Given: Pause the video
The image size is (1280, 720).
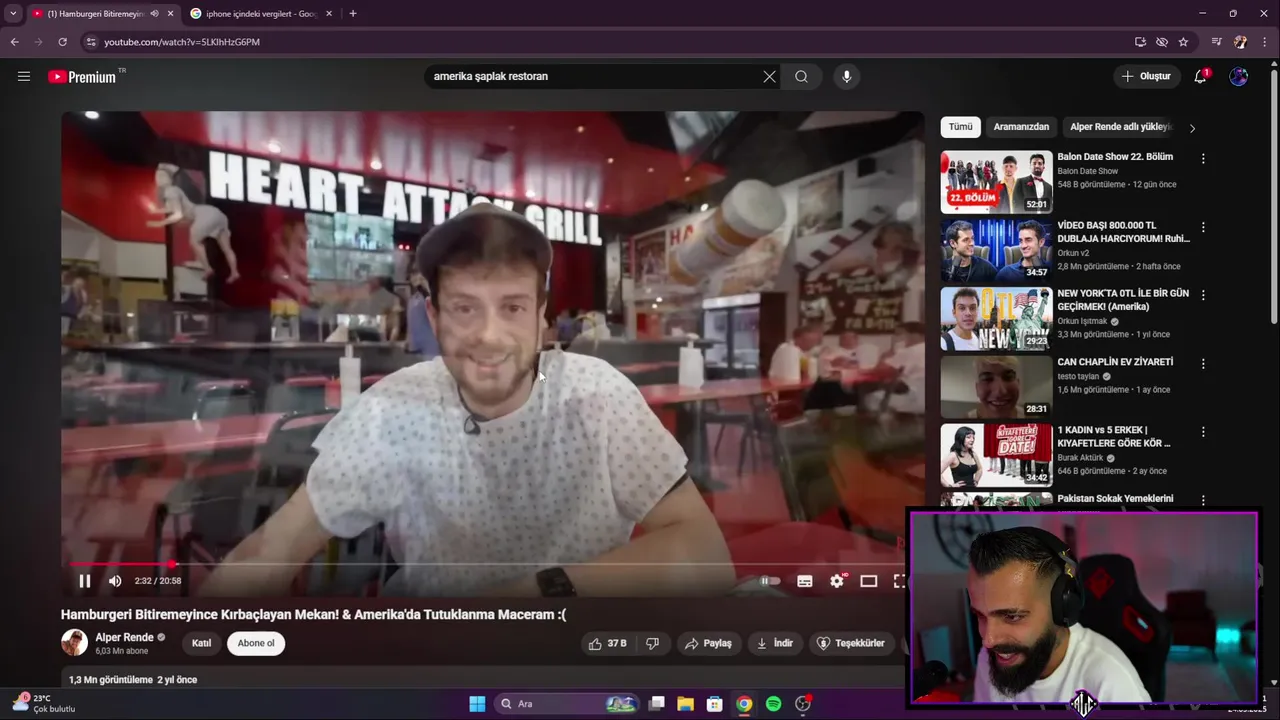Looking at the screenshot, I should (x=85, y=581).
